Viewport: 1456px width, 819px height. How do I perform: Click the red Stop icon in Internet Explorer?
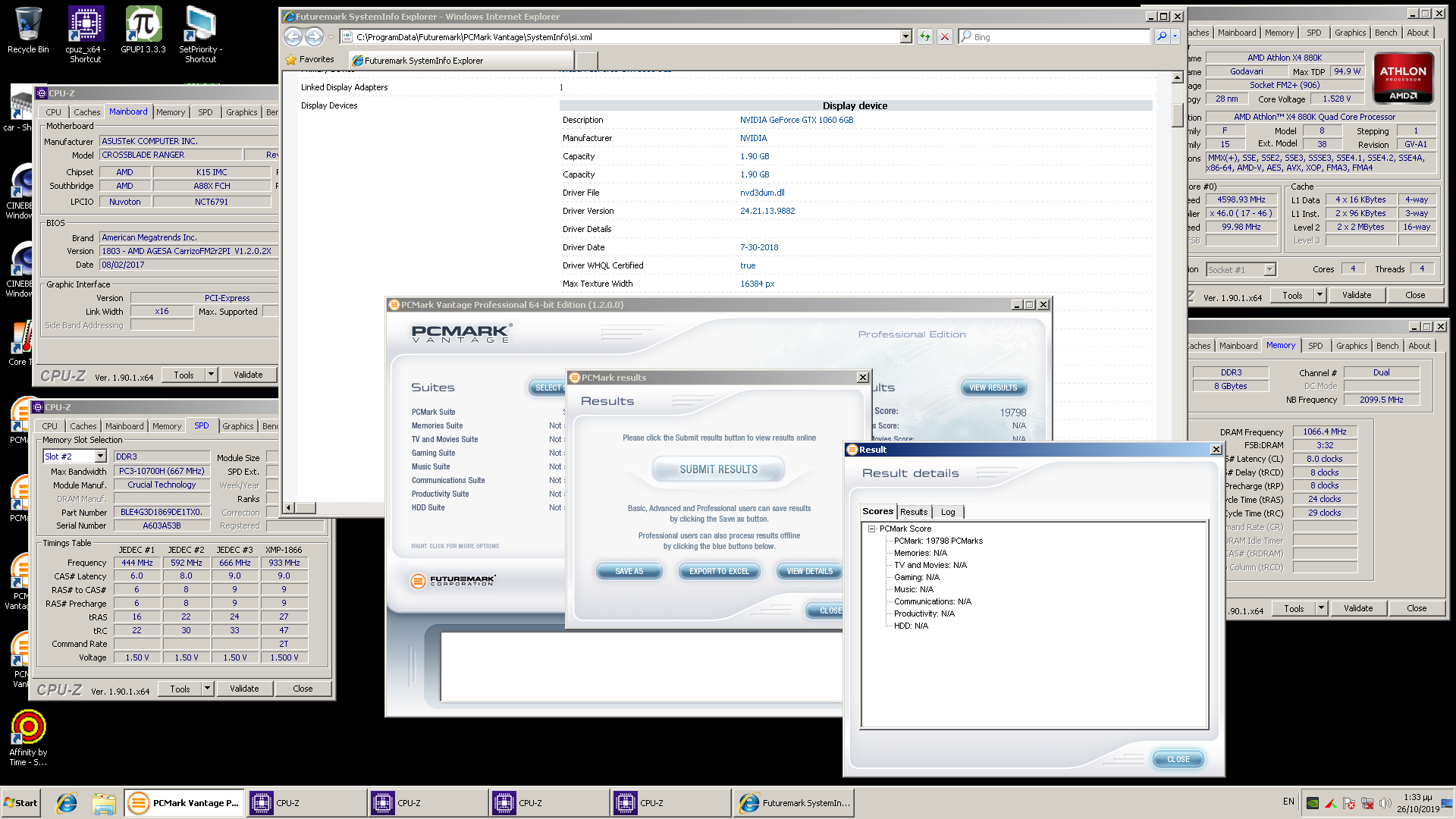[x=945, y=36]
